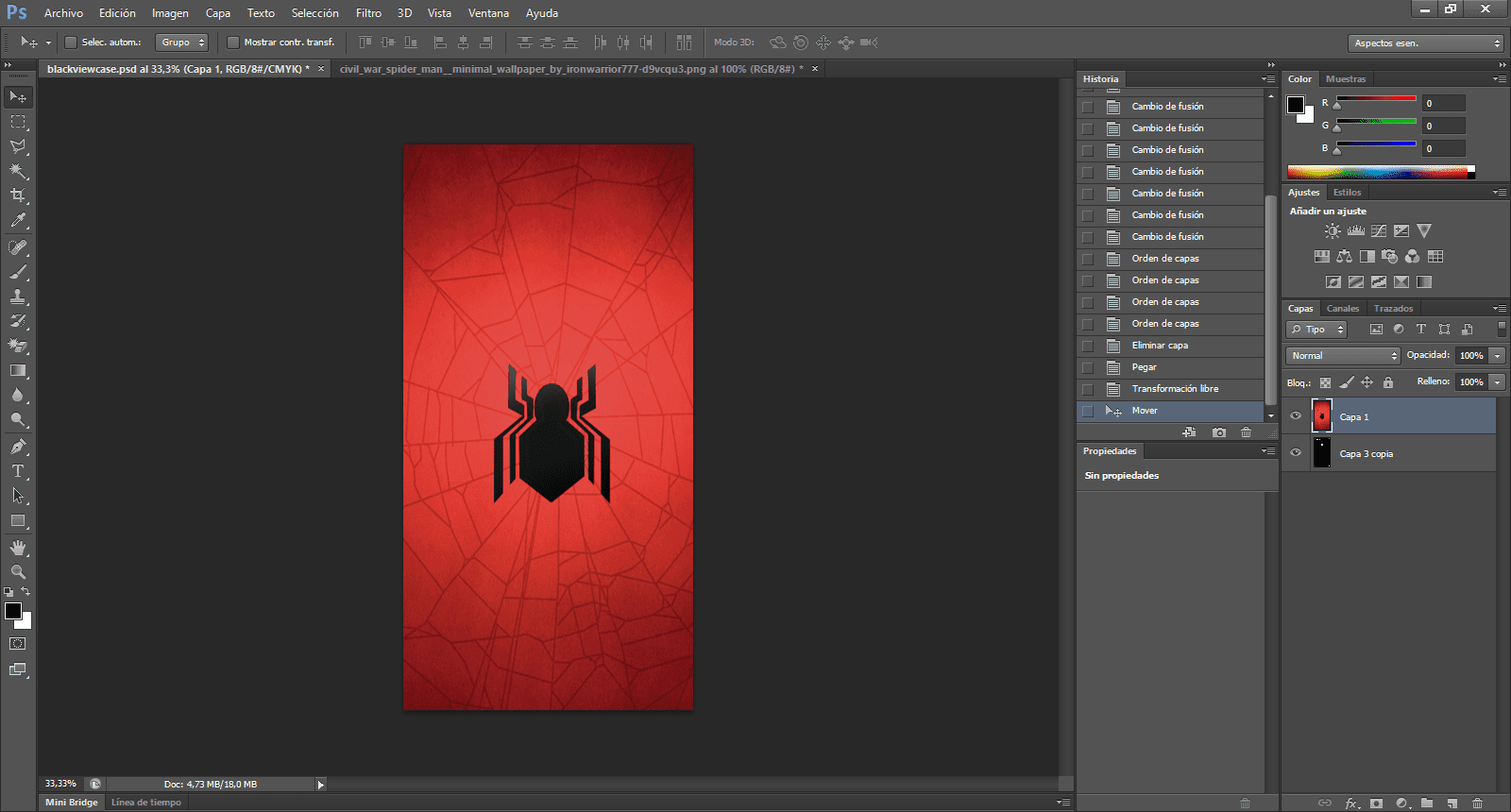The image size is (1511, 812).
Task: Select the Eraser tool
Action: pos(18,346)
